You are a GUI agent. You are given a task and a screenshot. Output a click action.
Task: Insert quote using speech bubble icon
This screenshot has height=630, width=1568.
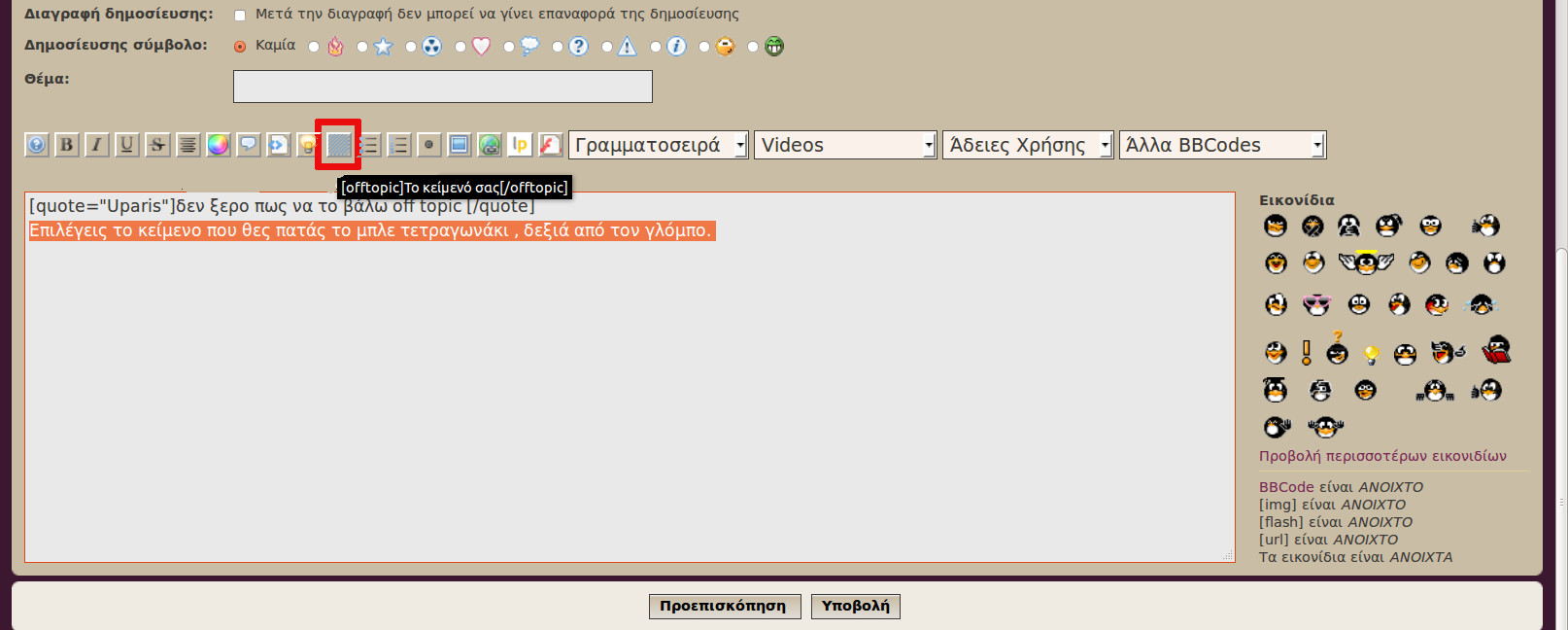pyautogui.click(x=248, y=145)
